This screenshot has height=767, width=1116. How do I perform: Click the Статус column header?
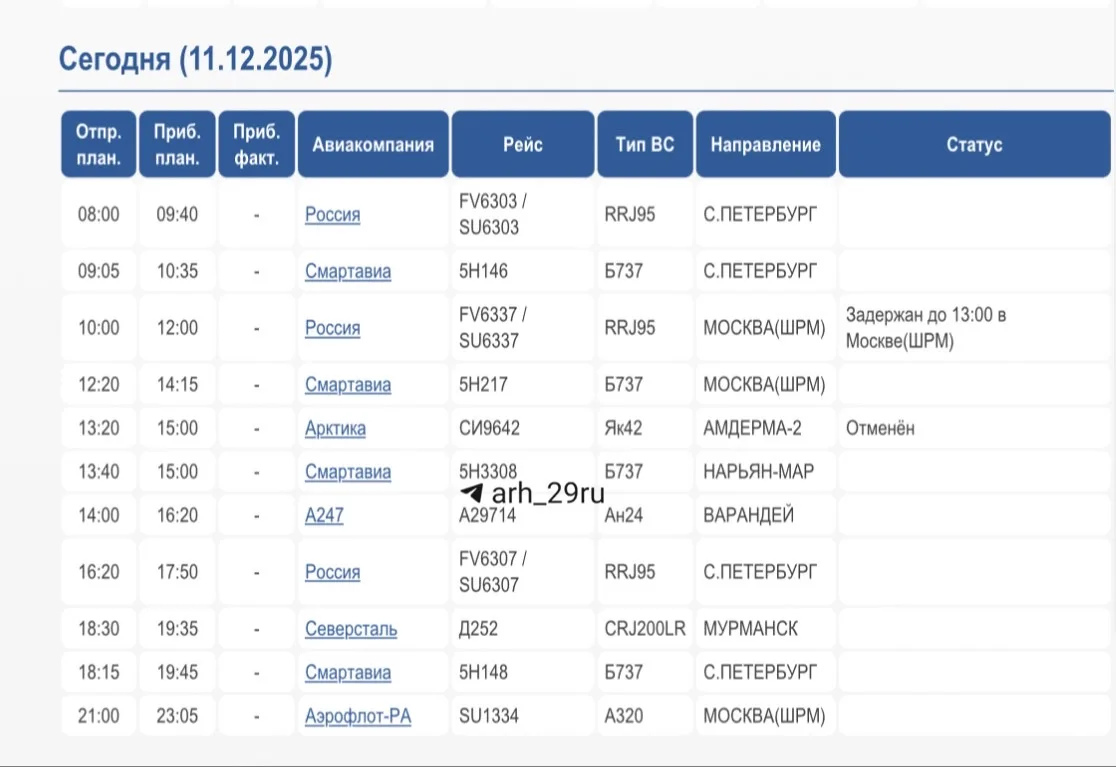click(973, 145)
